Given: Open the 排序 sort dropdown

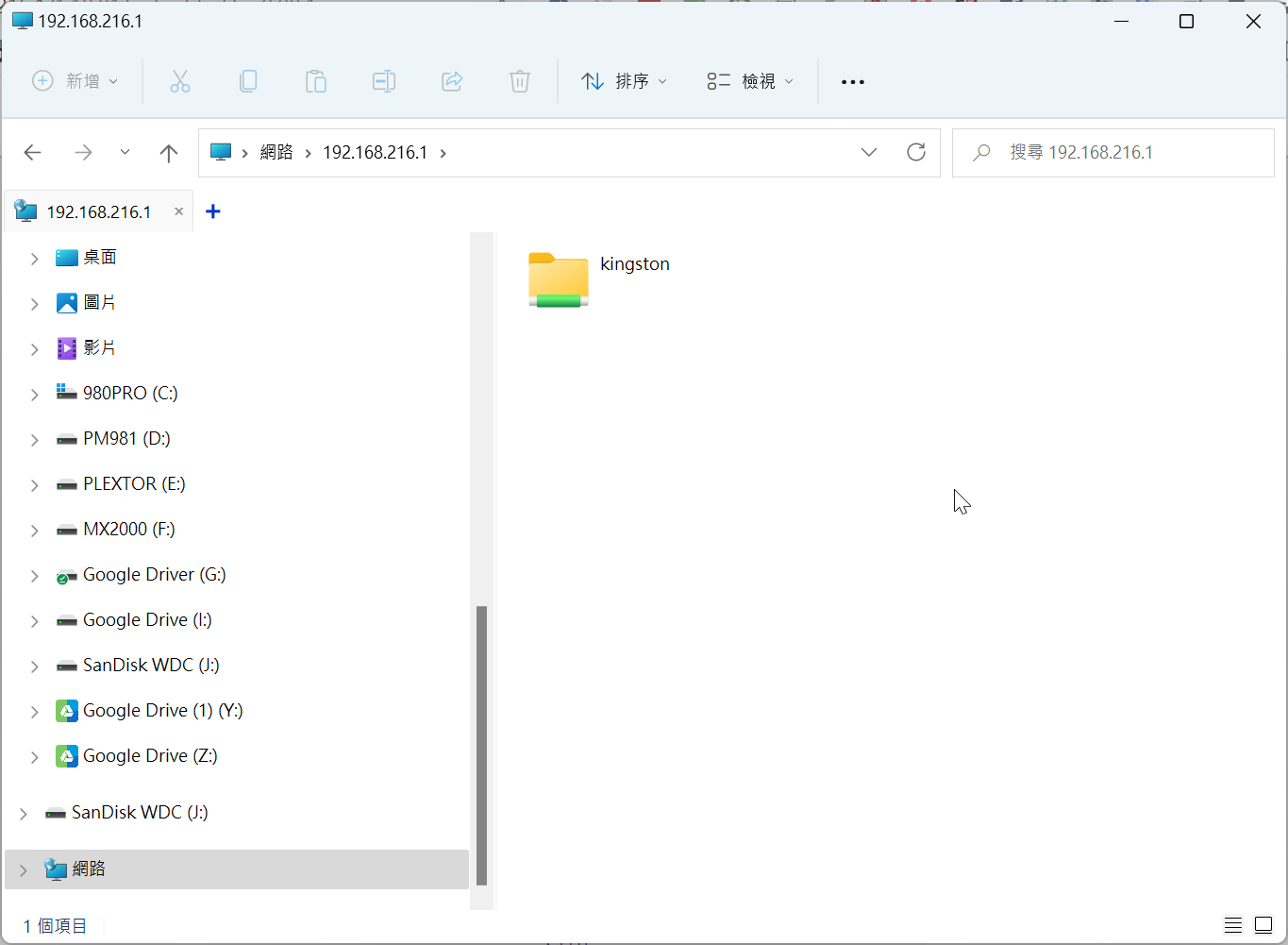Looking at the screenshot, I should pyautogui.click(x=624, y=82).
